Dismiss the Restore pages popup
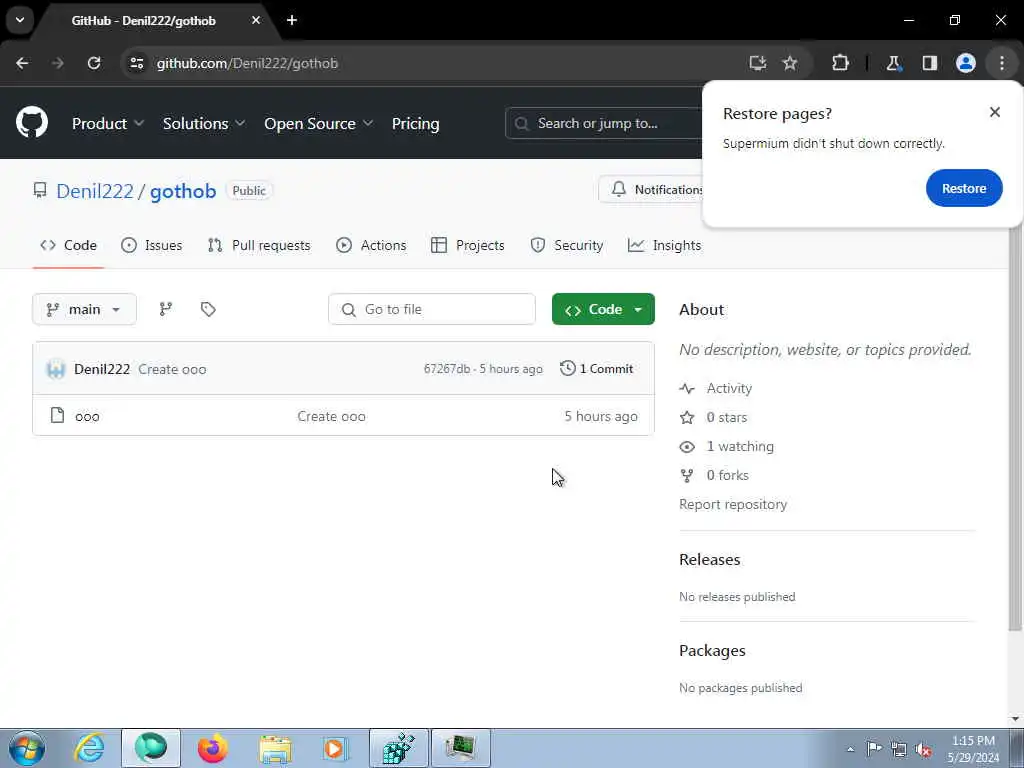Viewport: 1024px width, 768px height. pos(995,112)
